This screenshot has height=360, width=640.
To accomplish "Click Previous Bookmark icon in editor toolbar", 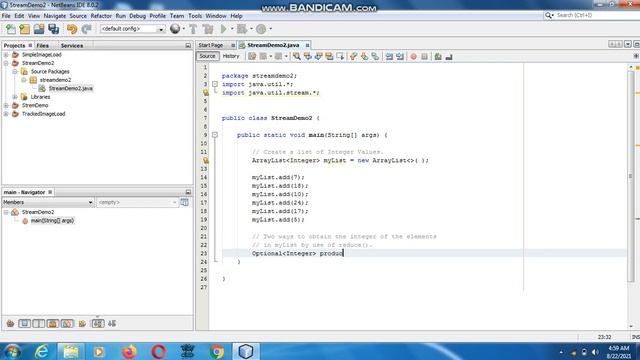I will [x=353, y=56].
